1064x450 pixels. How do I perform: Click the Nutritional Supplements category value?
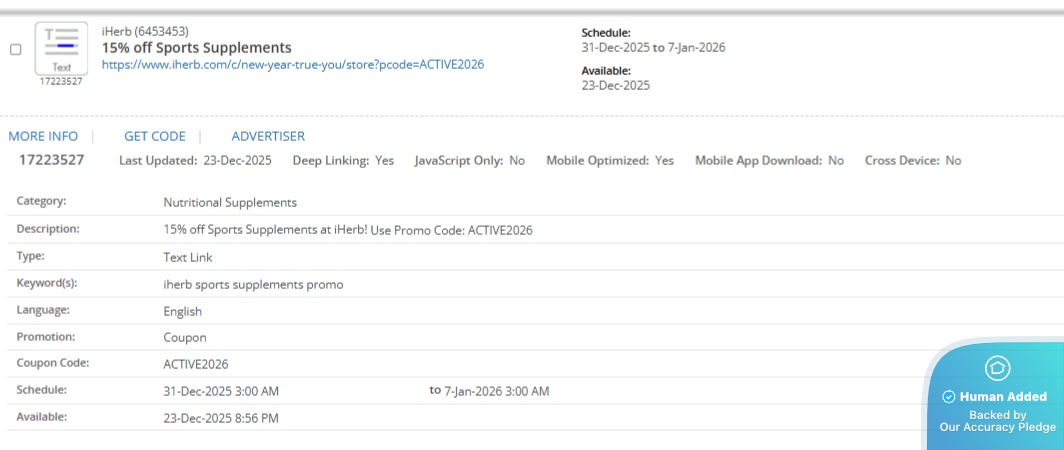230,202
